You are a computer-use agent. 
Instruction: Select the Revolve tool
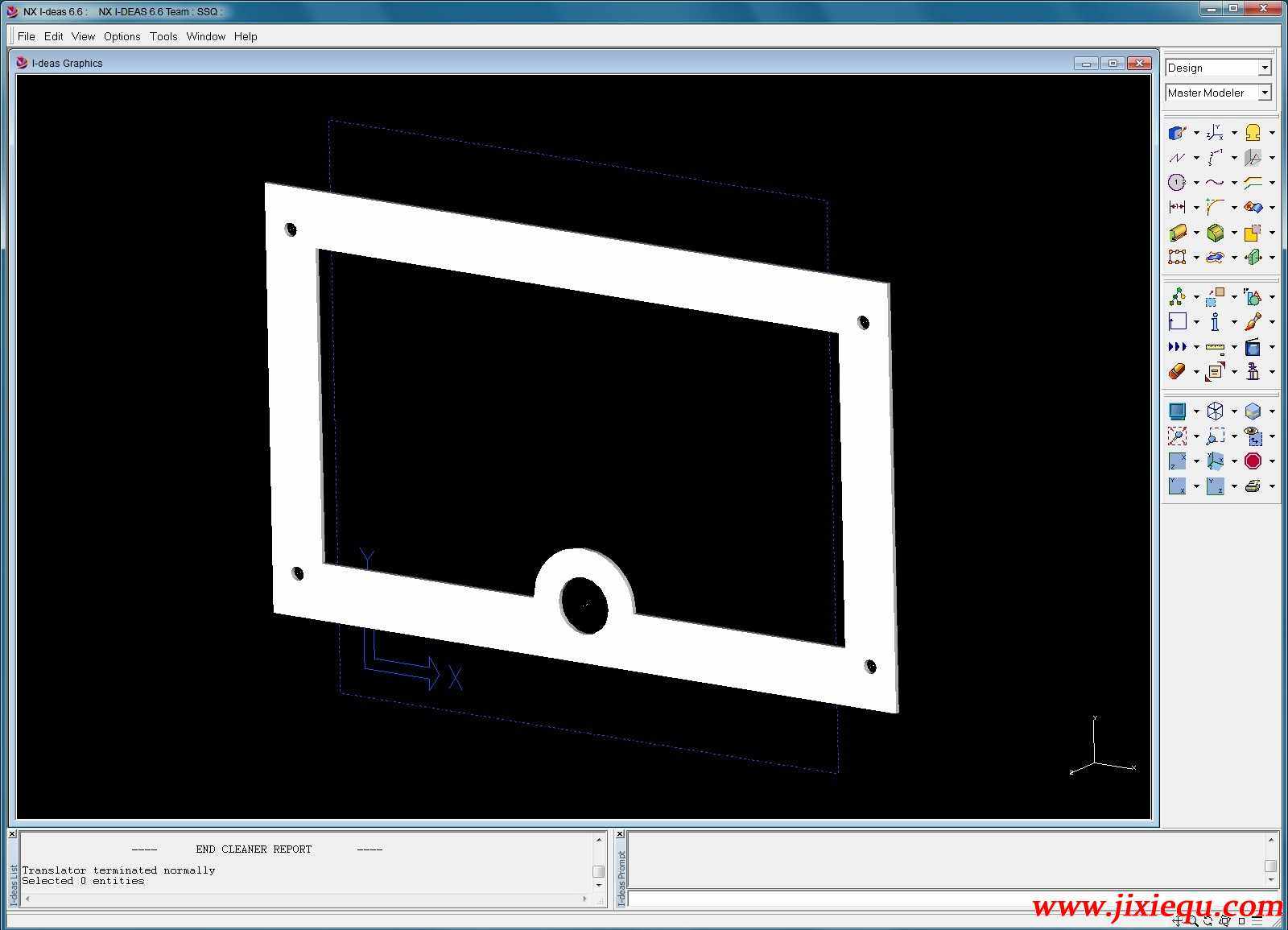click(x=1215, y=232)
